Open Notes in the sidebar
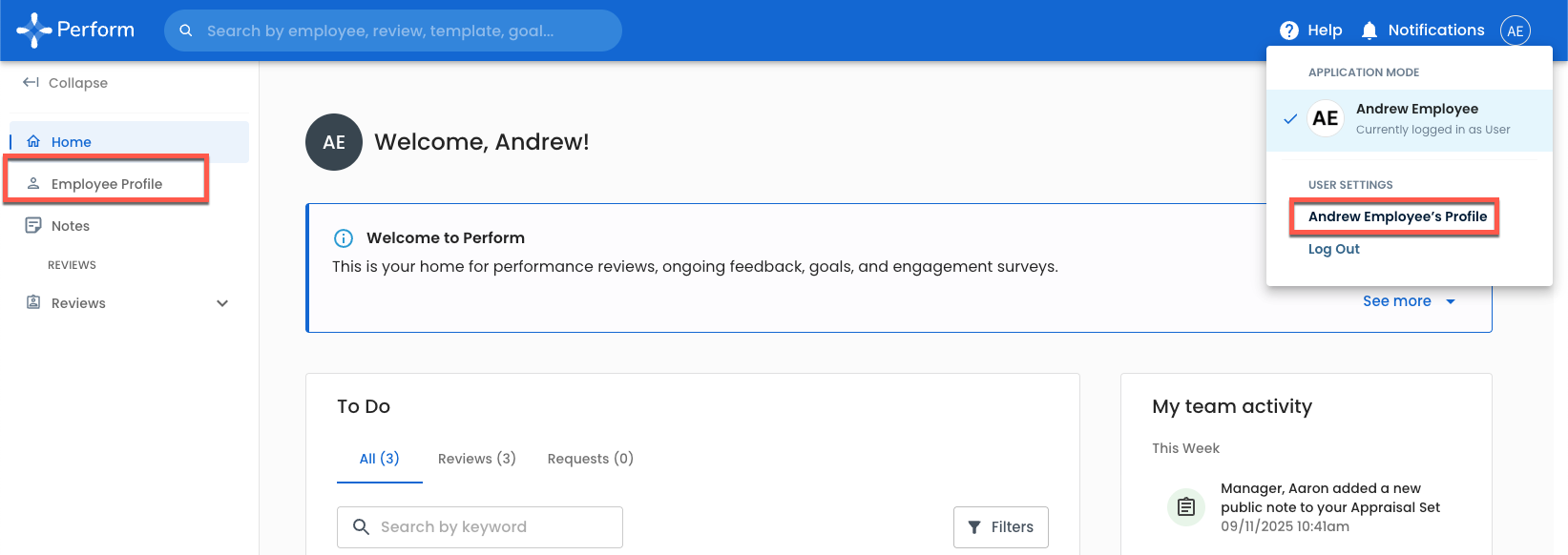The image size is (1568, 555). coord(129,225)
